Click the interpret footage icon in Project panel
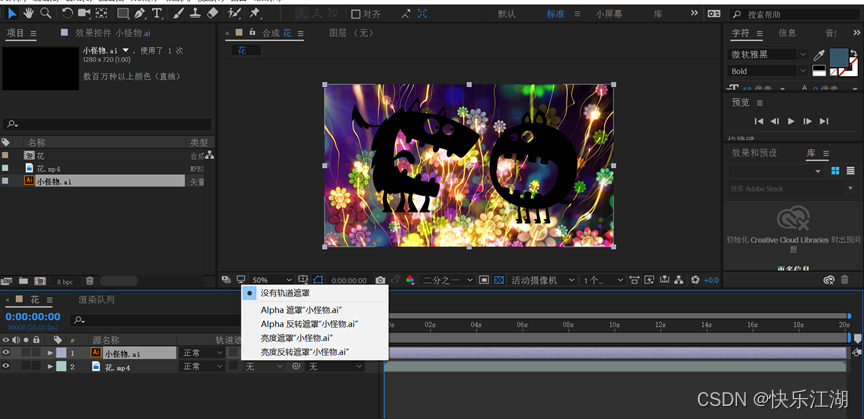 point(7,281)
